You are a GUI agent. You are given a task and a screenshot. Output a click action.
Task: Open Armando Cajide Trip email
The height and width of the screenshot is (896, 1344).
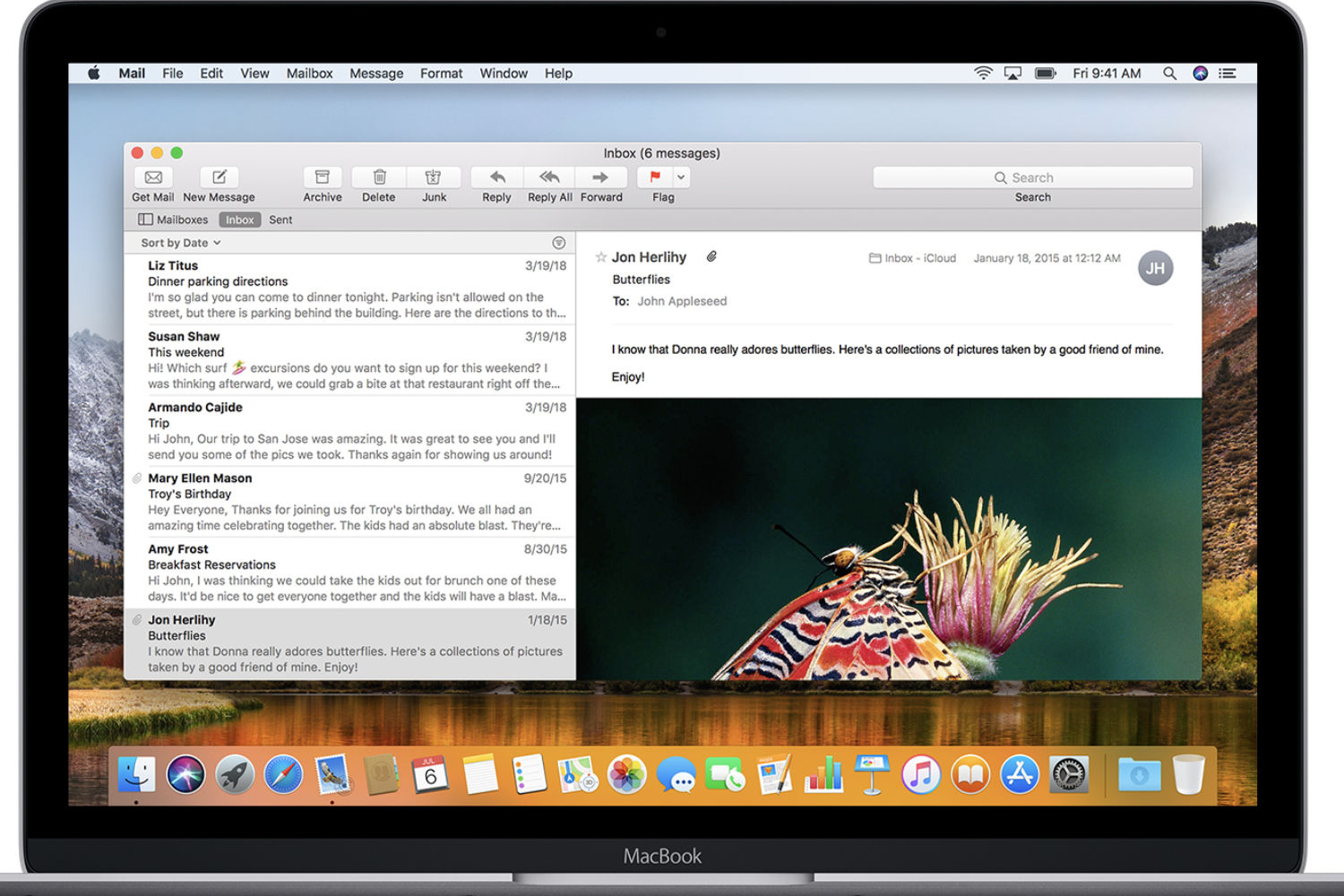click(x=350, y=430)
